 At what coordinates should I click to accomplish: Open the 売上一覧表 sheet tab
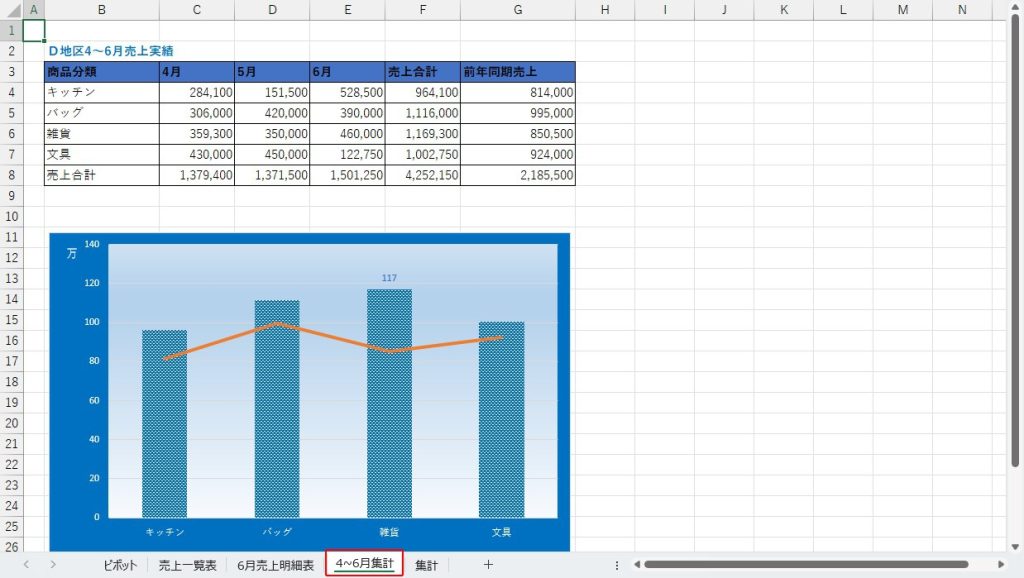[x=187, y=565]
